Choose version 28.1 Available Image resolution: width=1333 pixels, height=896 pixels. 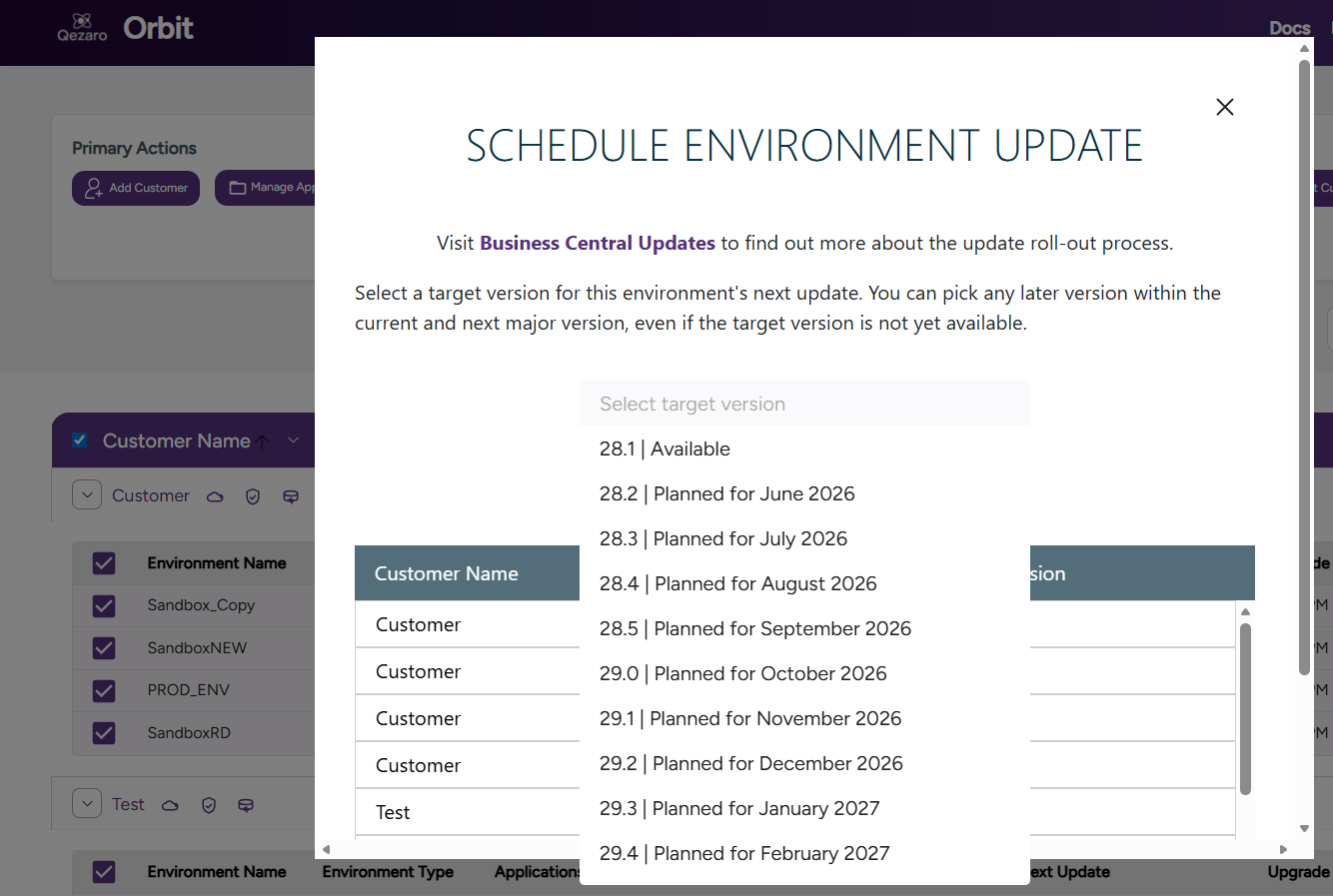tap(804, 448)
